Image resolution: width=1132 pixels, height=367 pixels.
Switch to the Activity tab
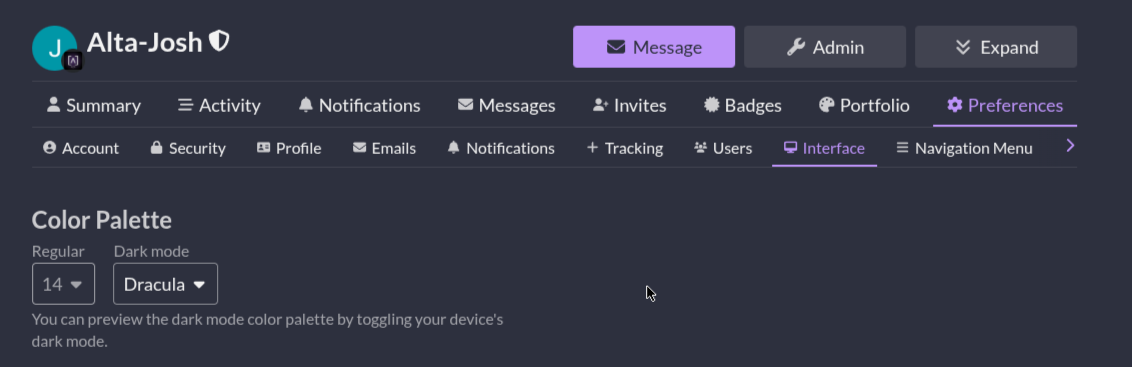pos(219,105)
